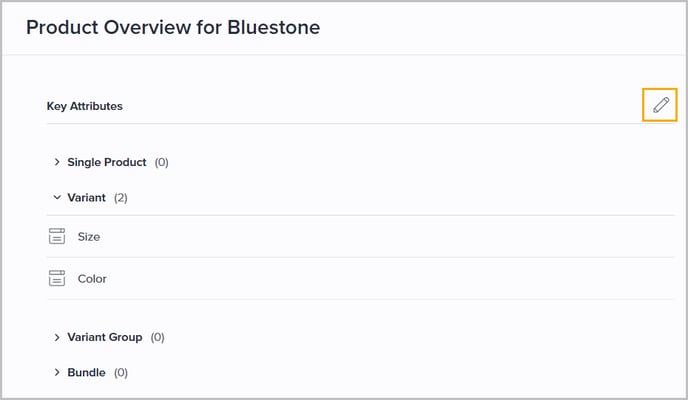This screenshot has width=688, height=400.
Task: Click the (2) count next to Variant
Action: point(121,198)
